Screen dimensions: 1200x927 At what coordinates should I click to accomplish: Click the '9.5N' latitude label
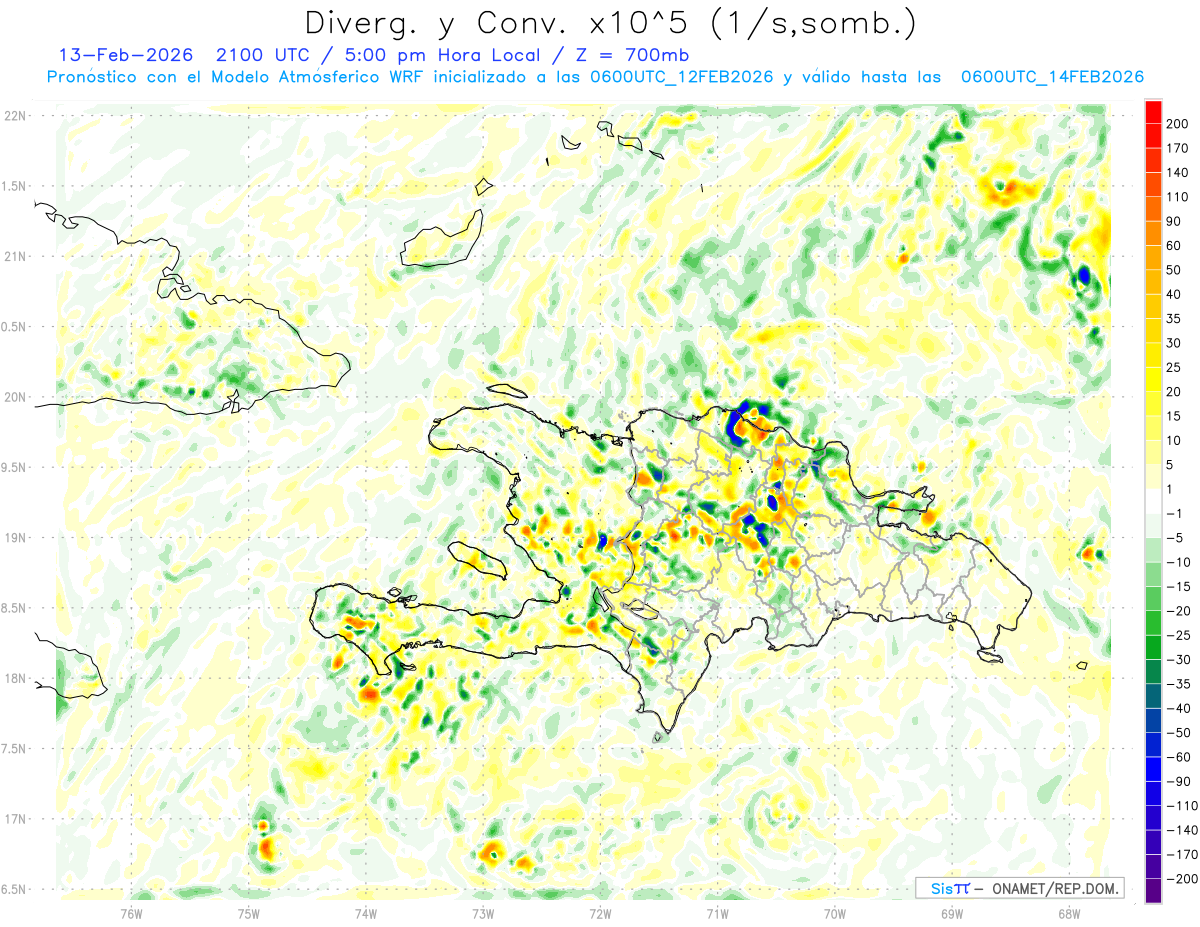tap(14, 467)
